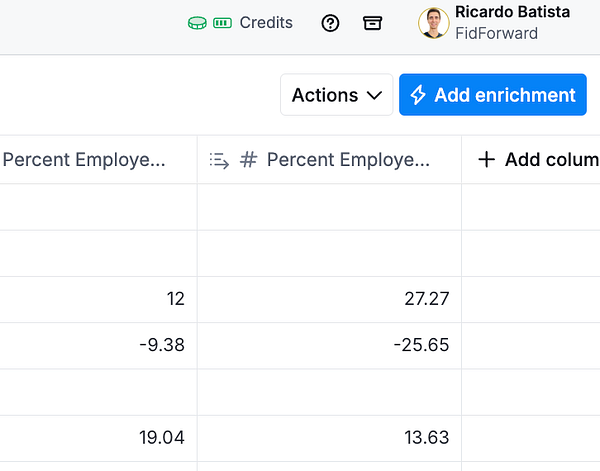Viewport: 600px width, 471px height.
Task: Select the cell containing -25.65
Action: click(x=329, y=345)
